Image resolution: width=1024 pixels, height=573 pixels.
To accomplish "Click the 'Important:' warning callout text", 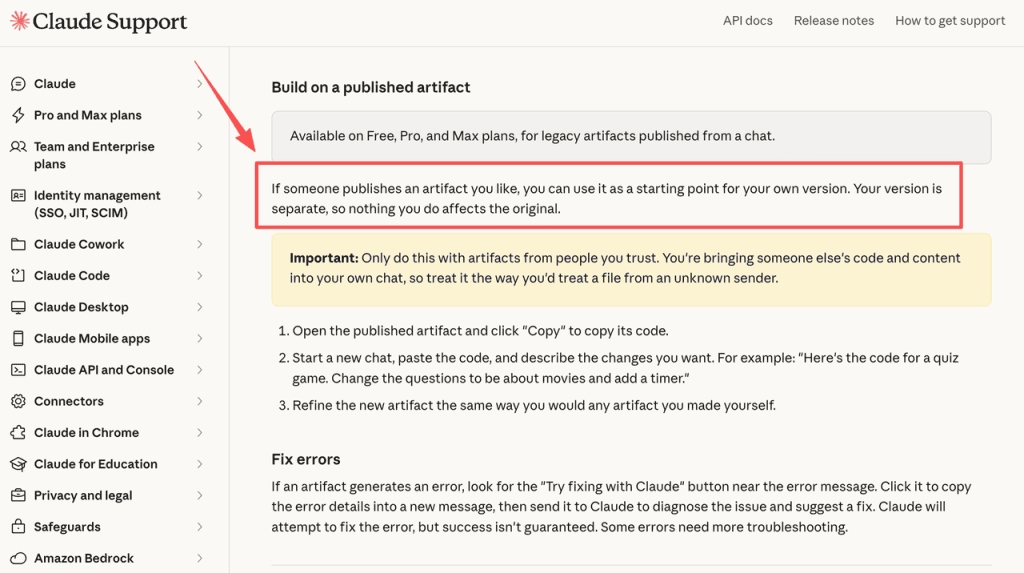I will (625, 268).
